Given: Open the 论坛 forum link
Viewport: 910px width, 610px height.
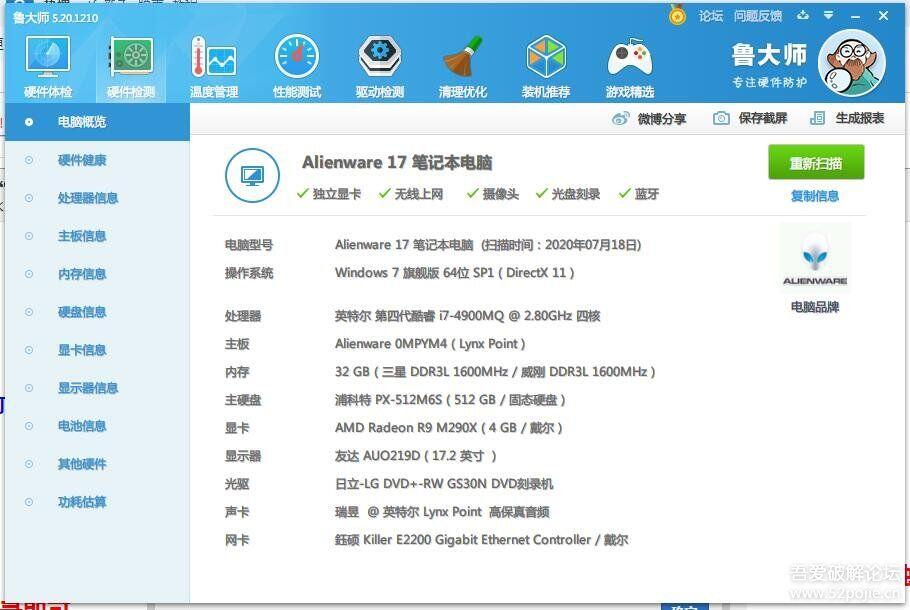Looking at the screenshot, I should [x=711, y=16].
